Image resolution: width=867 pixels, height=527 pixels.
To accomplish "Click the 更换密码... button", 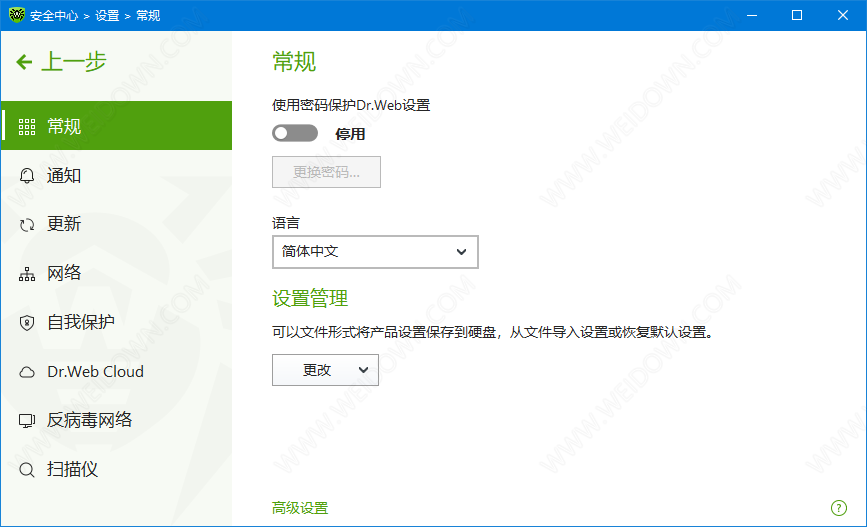I will [326, 172].
